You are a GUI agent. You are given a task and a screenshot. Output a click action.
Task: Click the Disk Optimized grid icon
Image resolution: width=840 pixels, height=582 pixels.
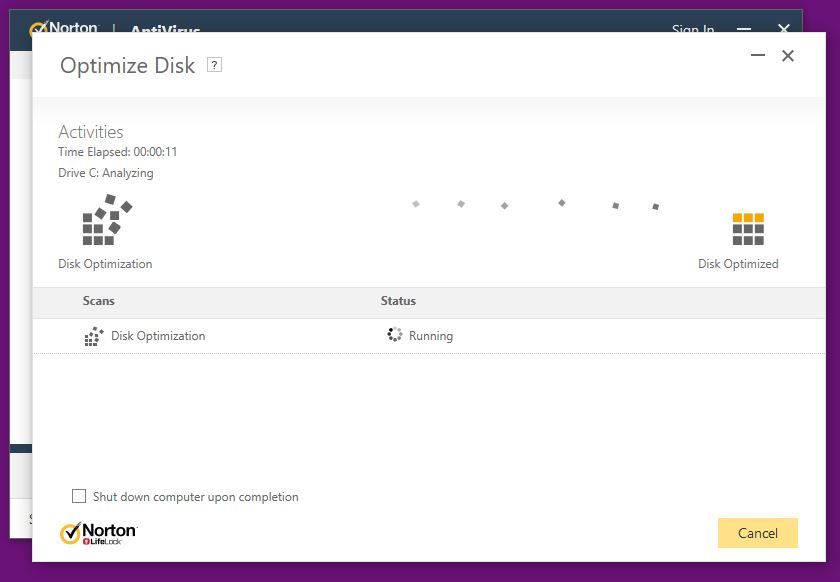point(748,229)
